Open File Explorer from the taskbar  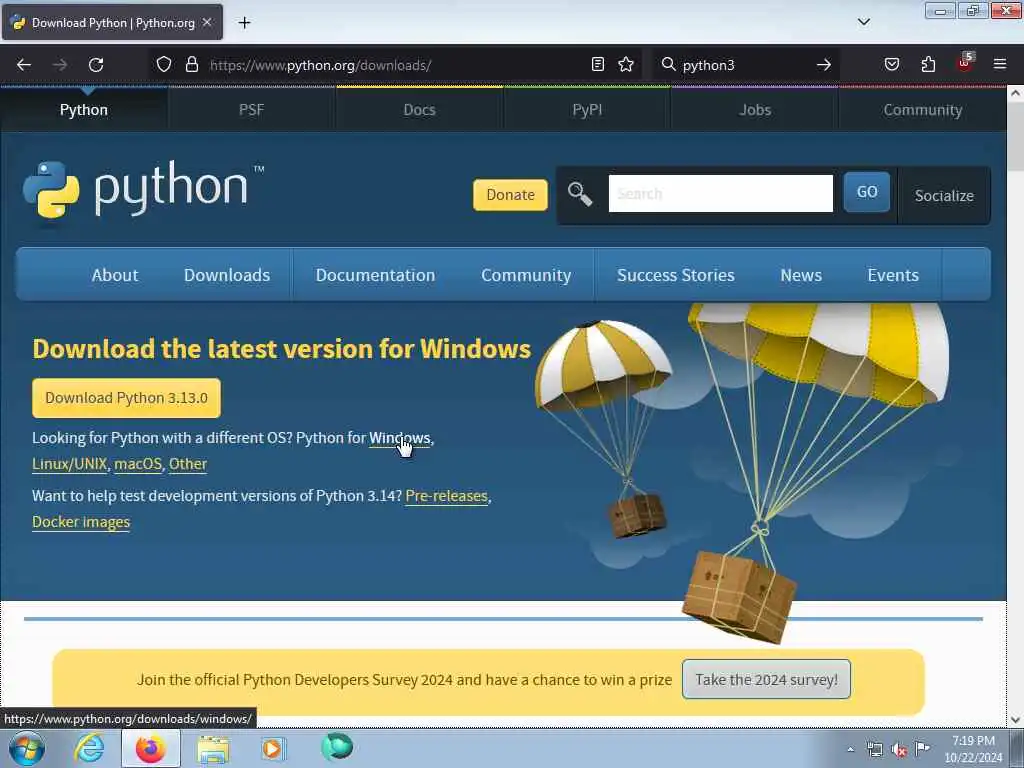(x=213, y=749)
